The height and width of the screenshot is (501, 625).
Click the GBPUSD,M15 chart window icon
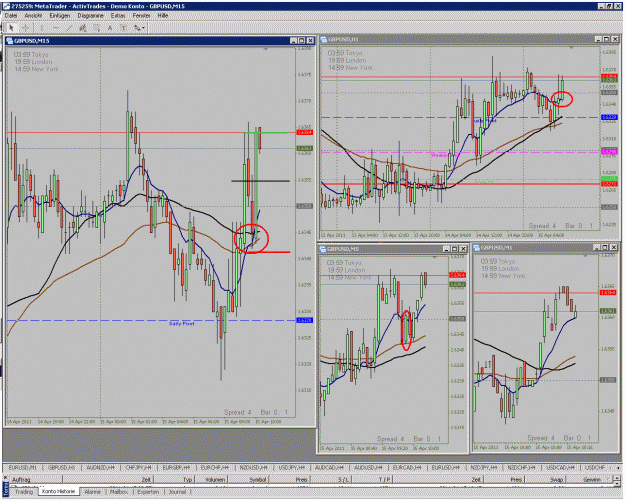[x=10, y=41]
